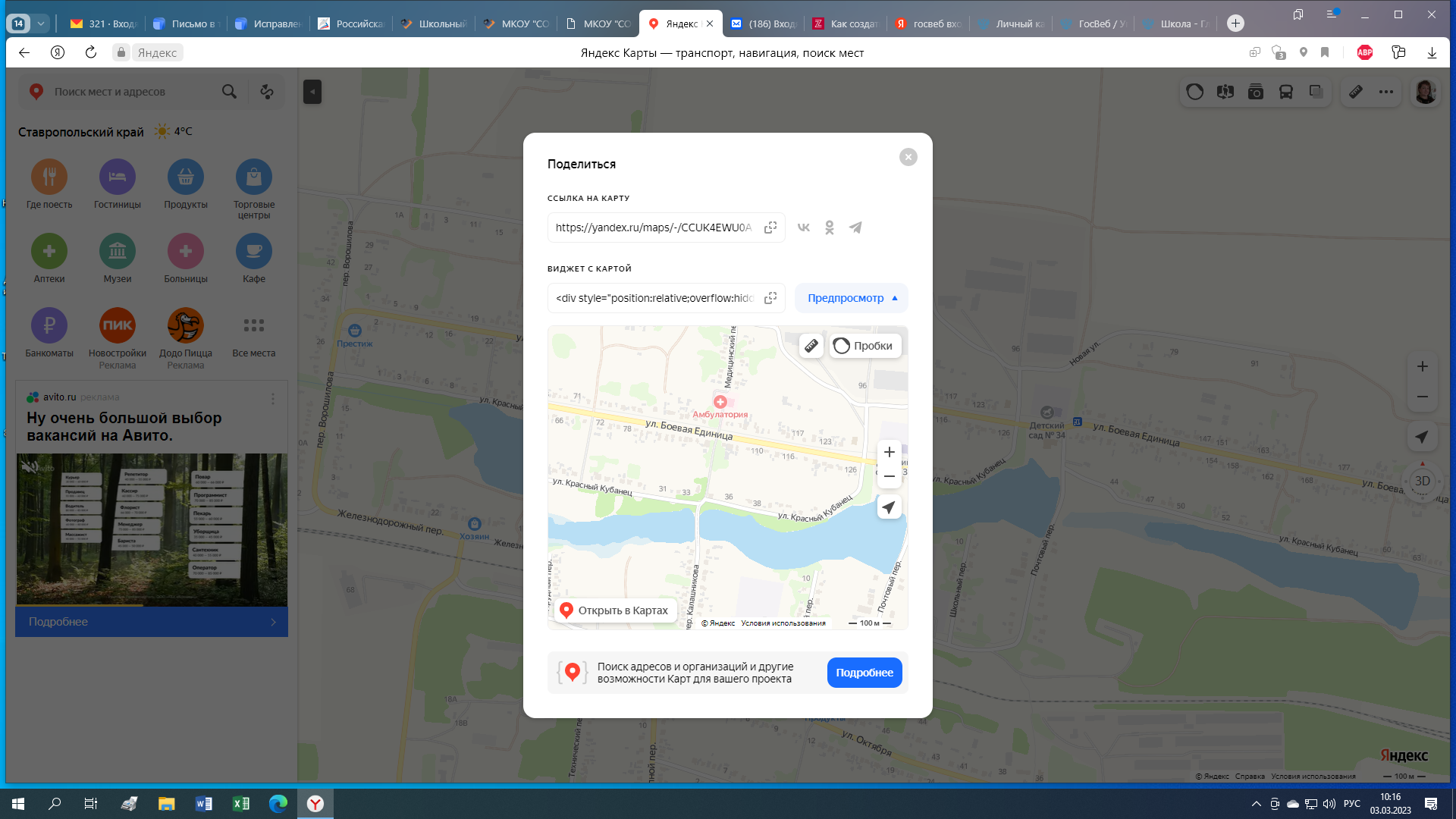Open Условия использования link in widget preview
Screen dimensions: 1456x819
[x=783, y=623]
